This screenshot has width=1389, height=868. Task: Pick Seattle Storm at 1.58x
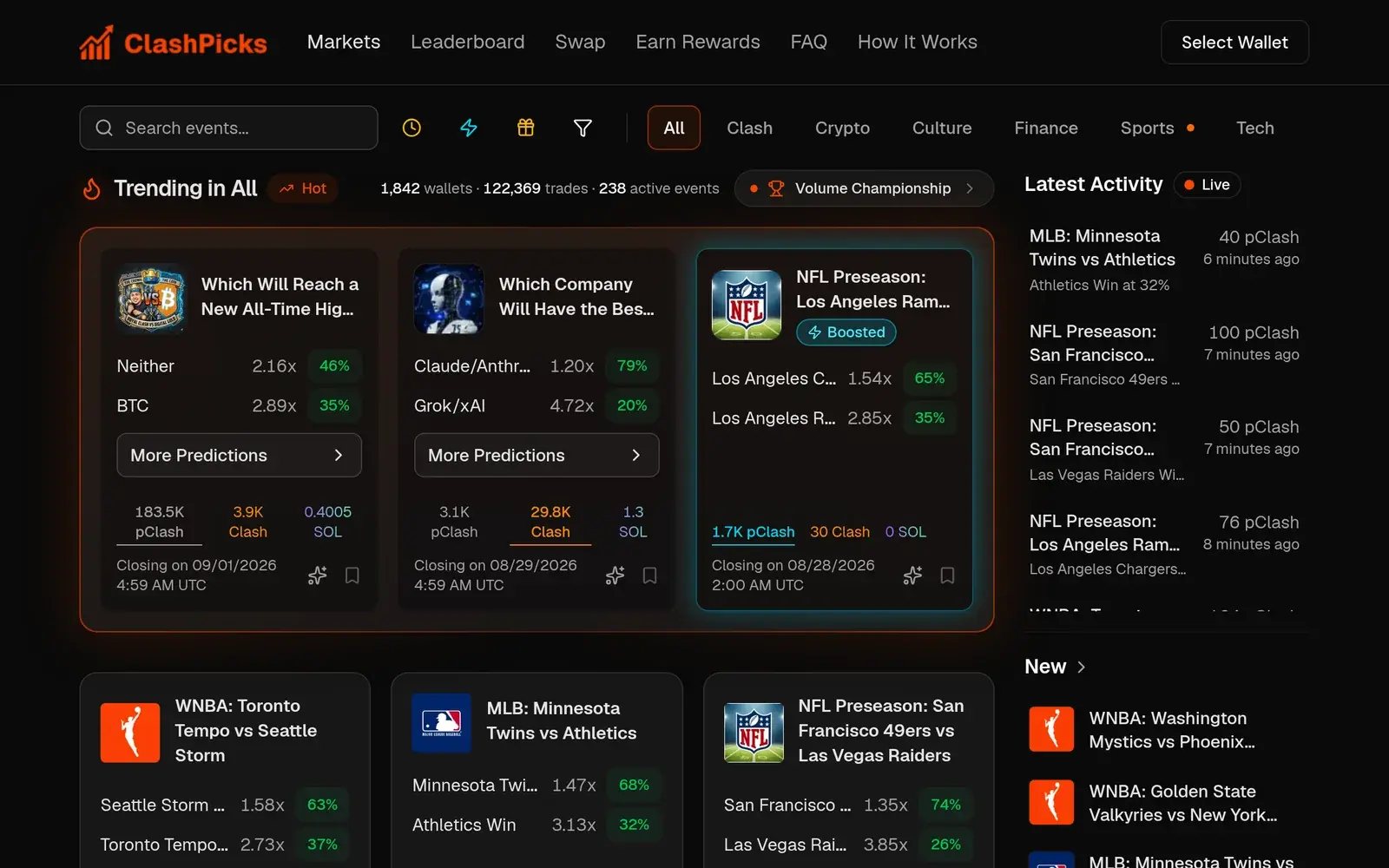click(x=225, y=805)
